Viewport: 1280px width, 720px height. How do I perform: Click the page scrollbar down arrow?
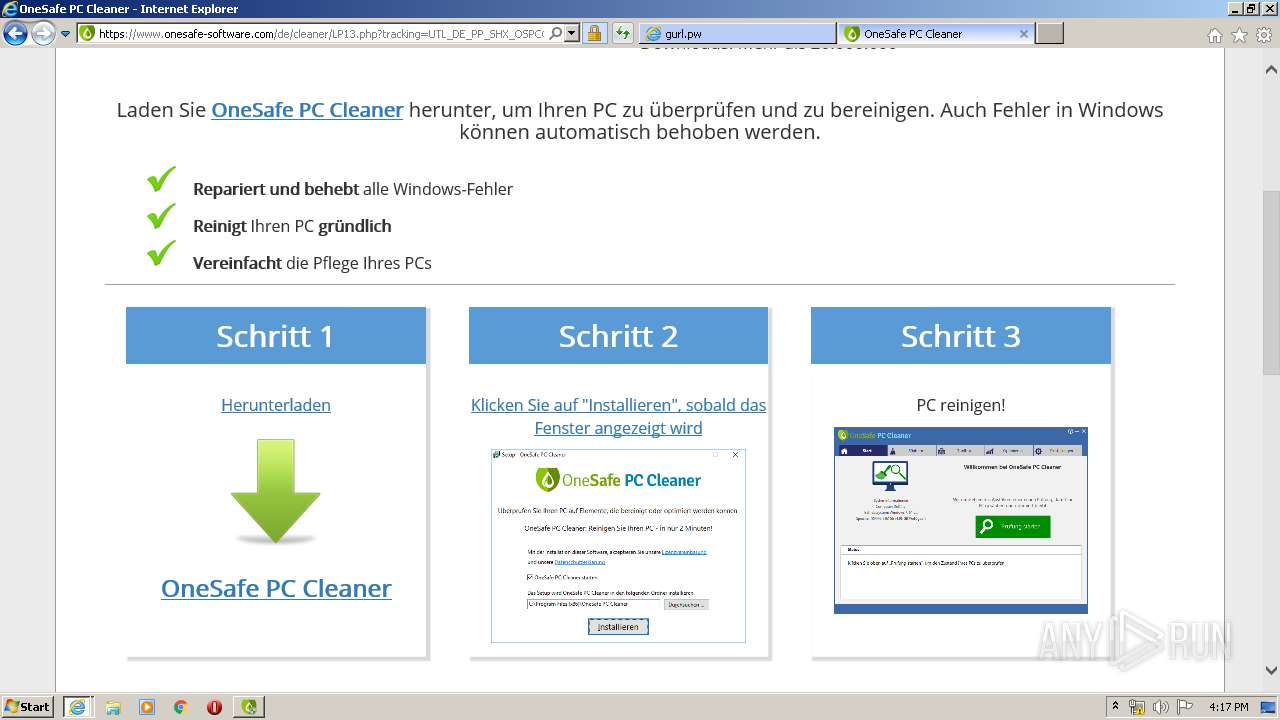pos(1271,671)
